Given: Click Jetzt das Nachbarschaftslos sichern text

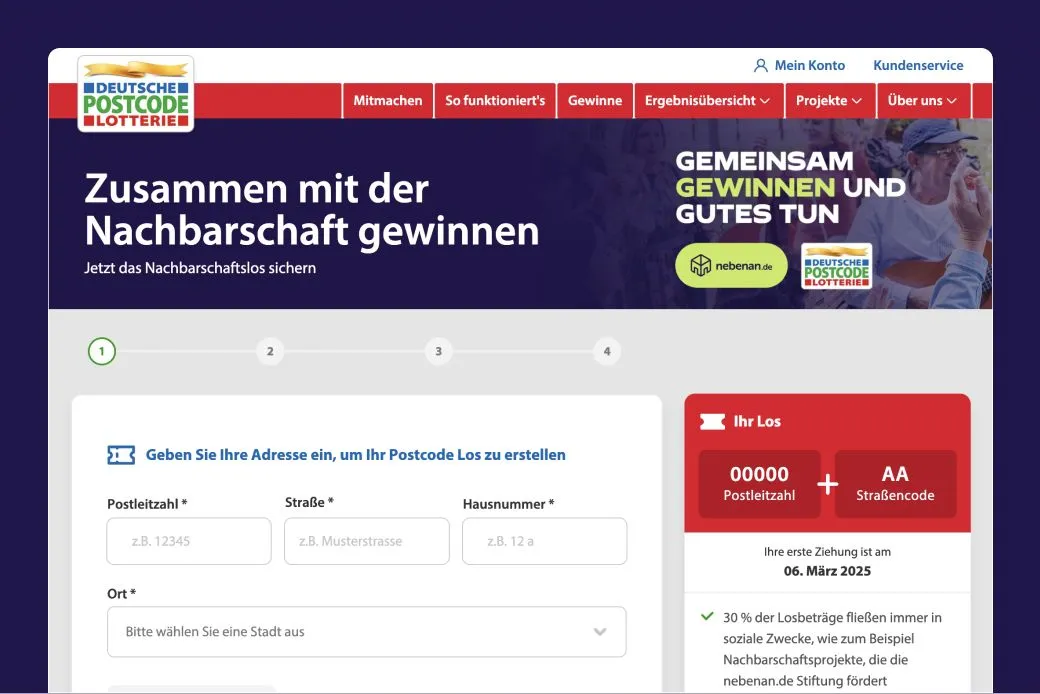Looking at the screenshot, I should pos(200,268).
